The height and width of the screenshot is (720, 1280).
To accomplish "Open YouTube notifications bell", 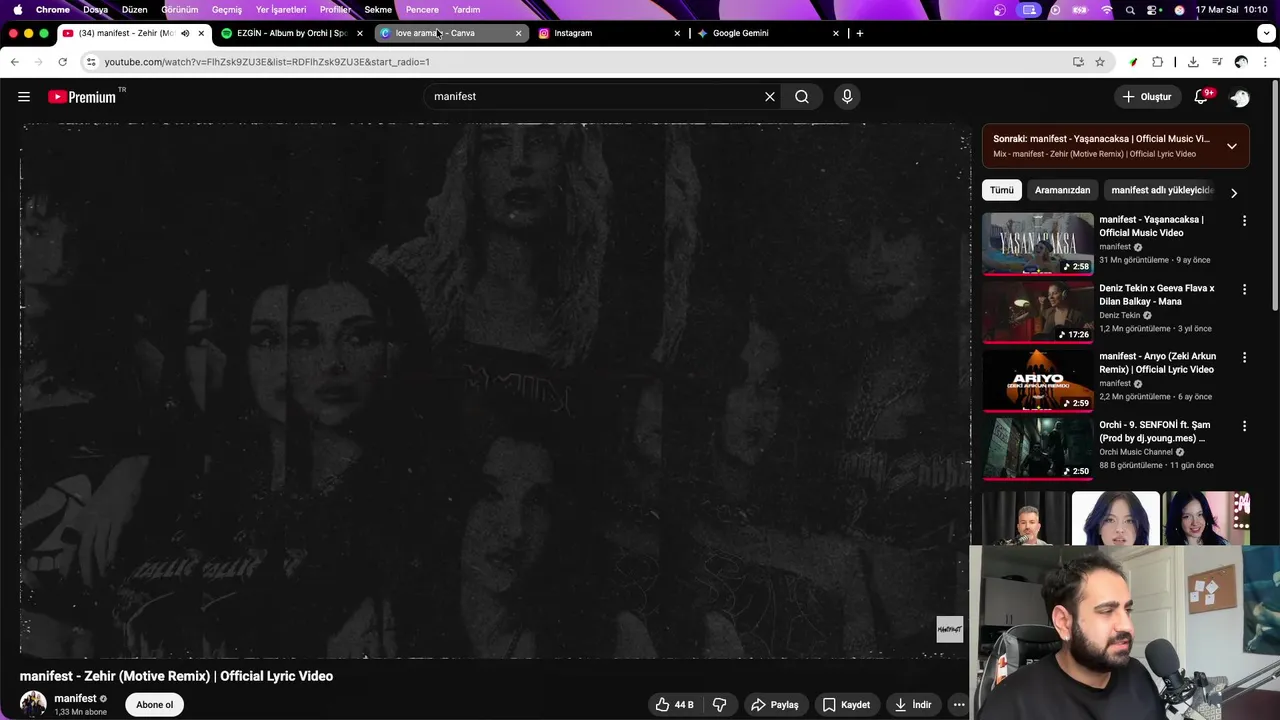I will (1201, 97).
